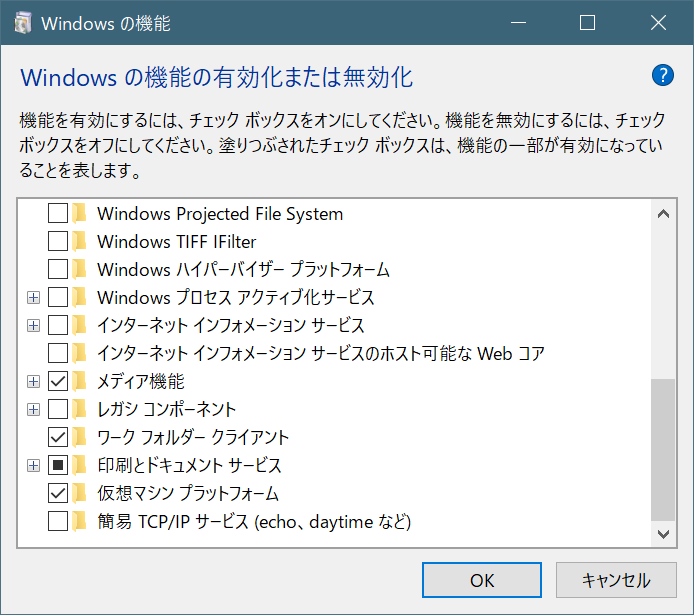Expand Windows プロセス アクティブ化サービス node
Viewport: 694px width, 615px height.
point(33,297)
